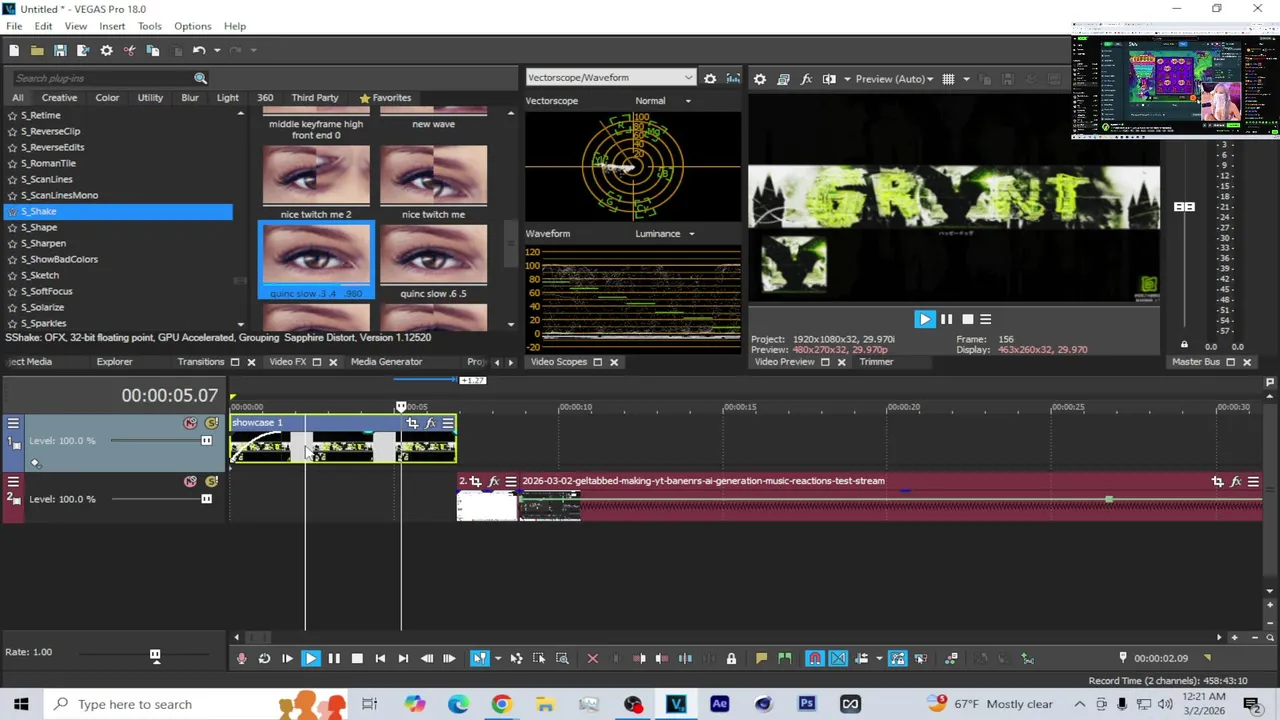Show Third Party plug-ins
Viewport: 1280px width, 720px height.
tap(315, 98)
